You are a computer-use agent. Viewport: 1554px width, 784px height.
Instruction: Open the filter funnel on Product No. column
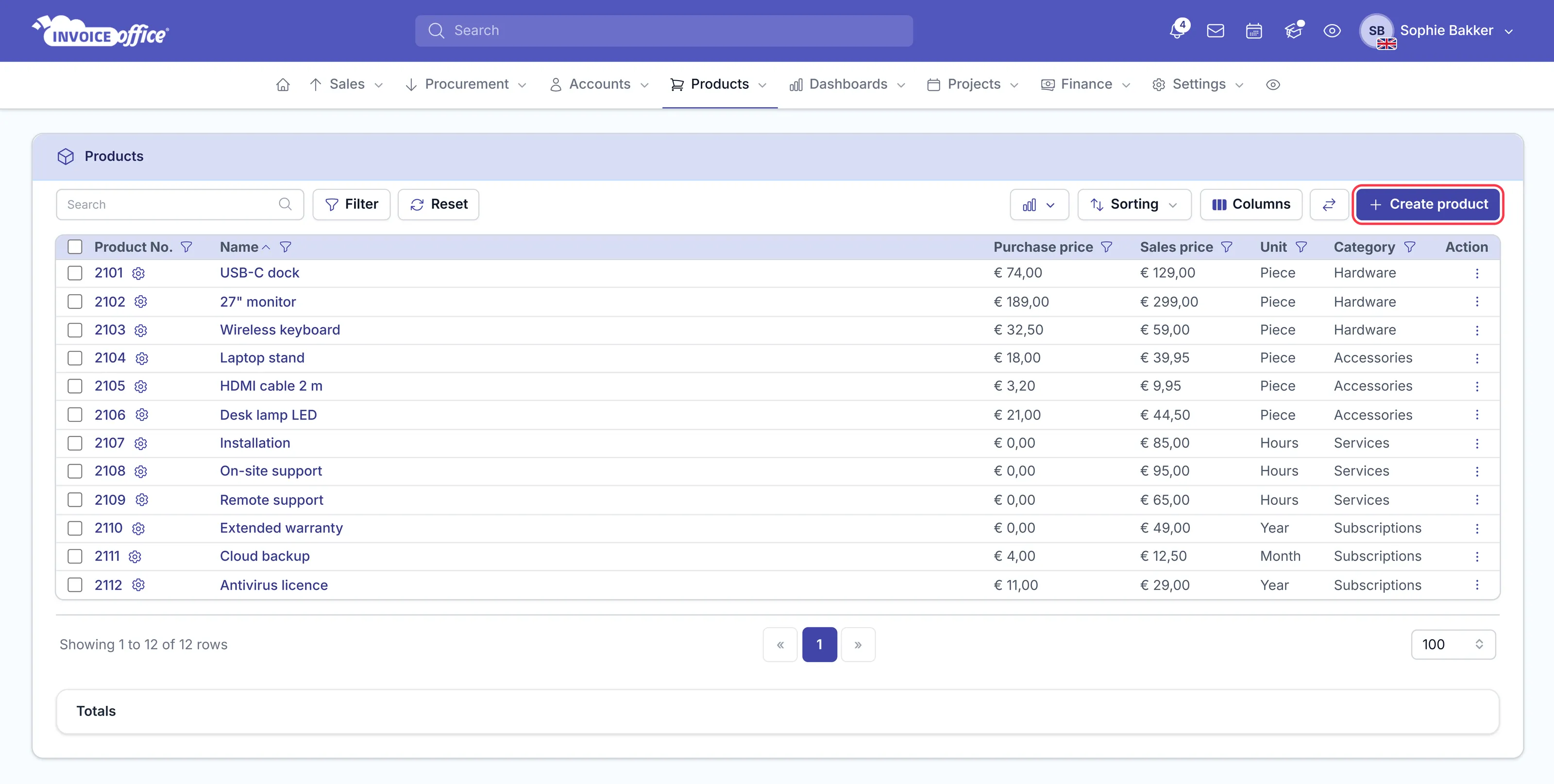(186, 247)
